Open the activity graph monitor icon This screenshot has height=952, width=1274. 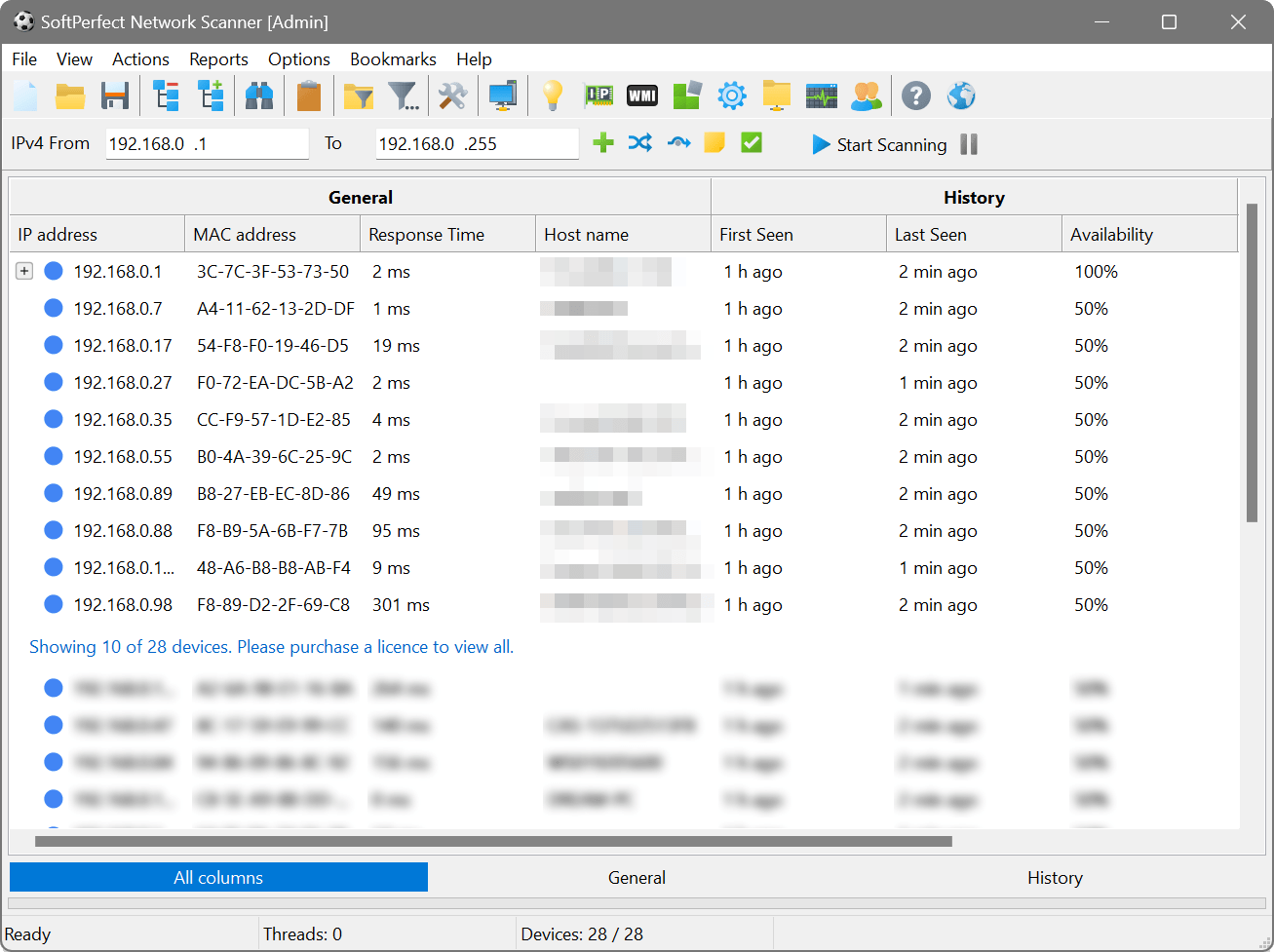[822, 95]
